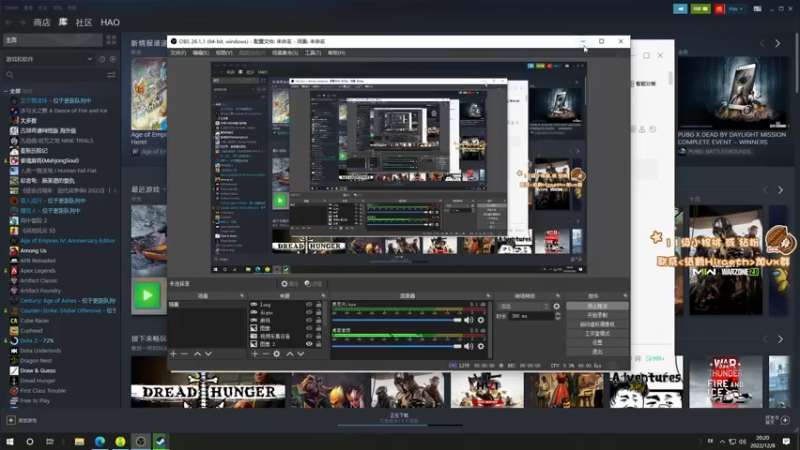Click the source Filters button in the OBS toolbar
Viewport: 800px width, 450px height.
pos(313,284)
